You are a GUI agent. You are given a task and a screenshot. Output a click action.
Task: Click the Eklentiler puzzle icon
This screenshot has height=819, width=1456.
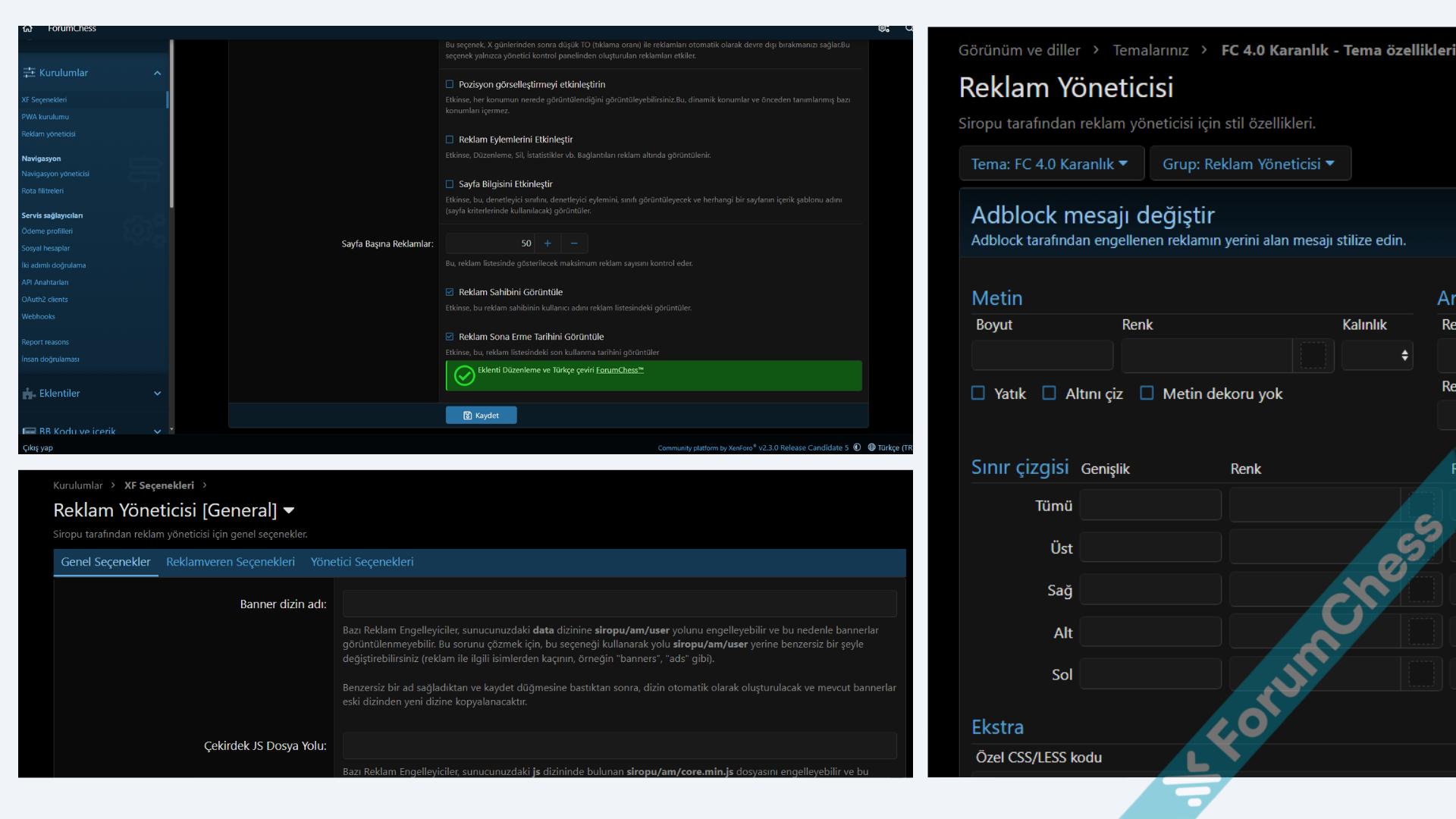tap(29, 394)
